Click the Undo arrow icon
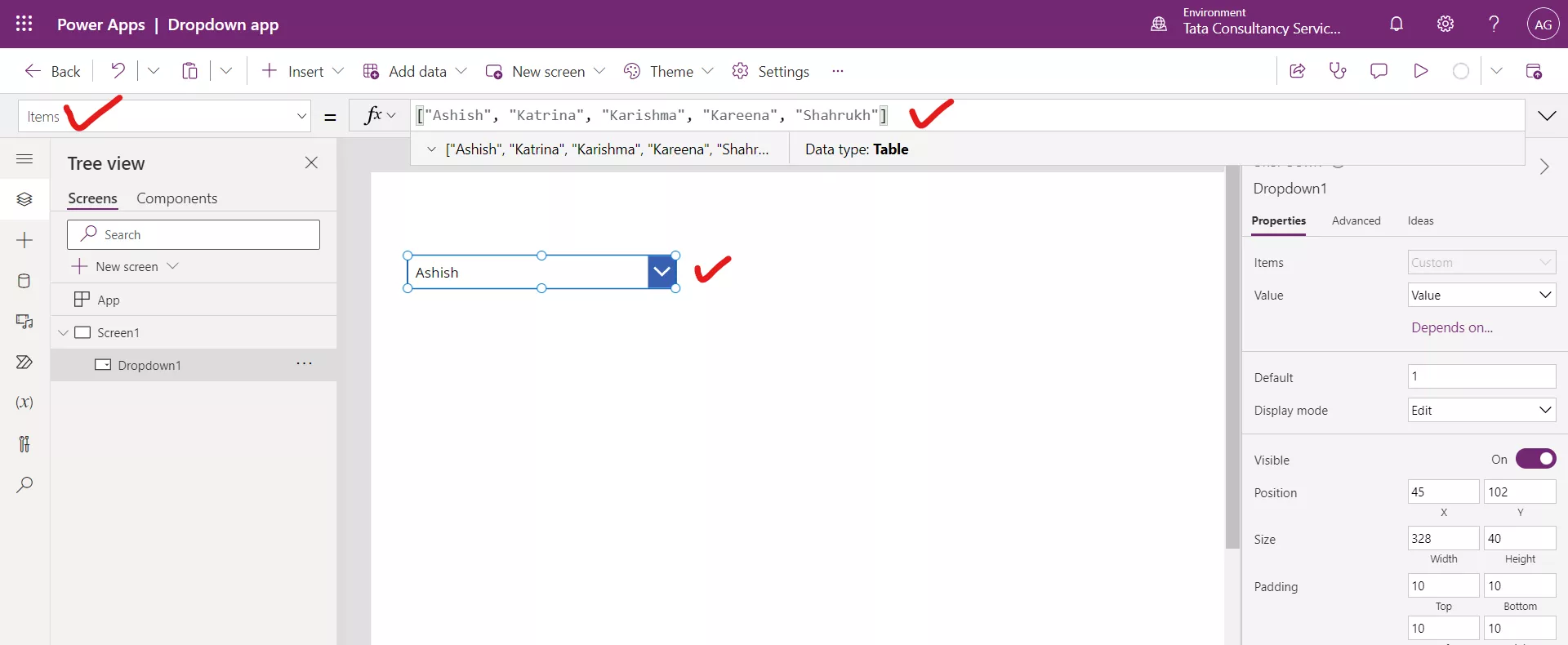The width and height of the screenshot is (1568, 645). click(118, 71)
